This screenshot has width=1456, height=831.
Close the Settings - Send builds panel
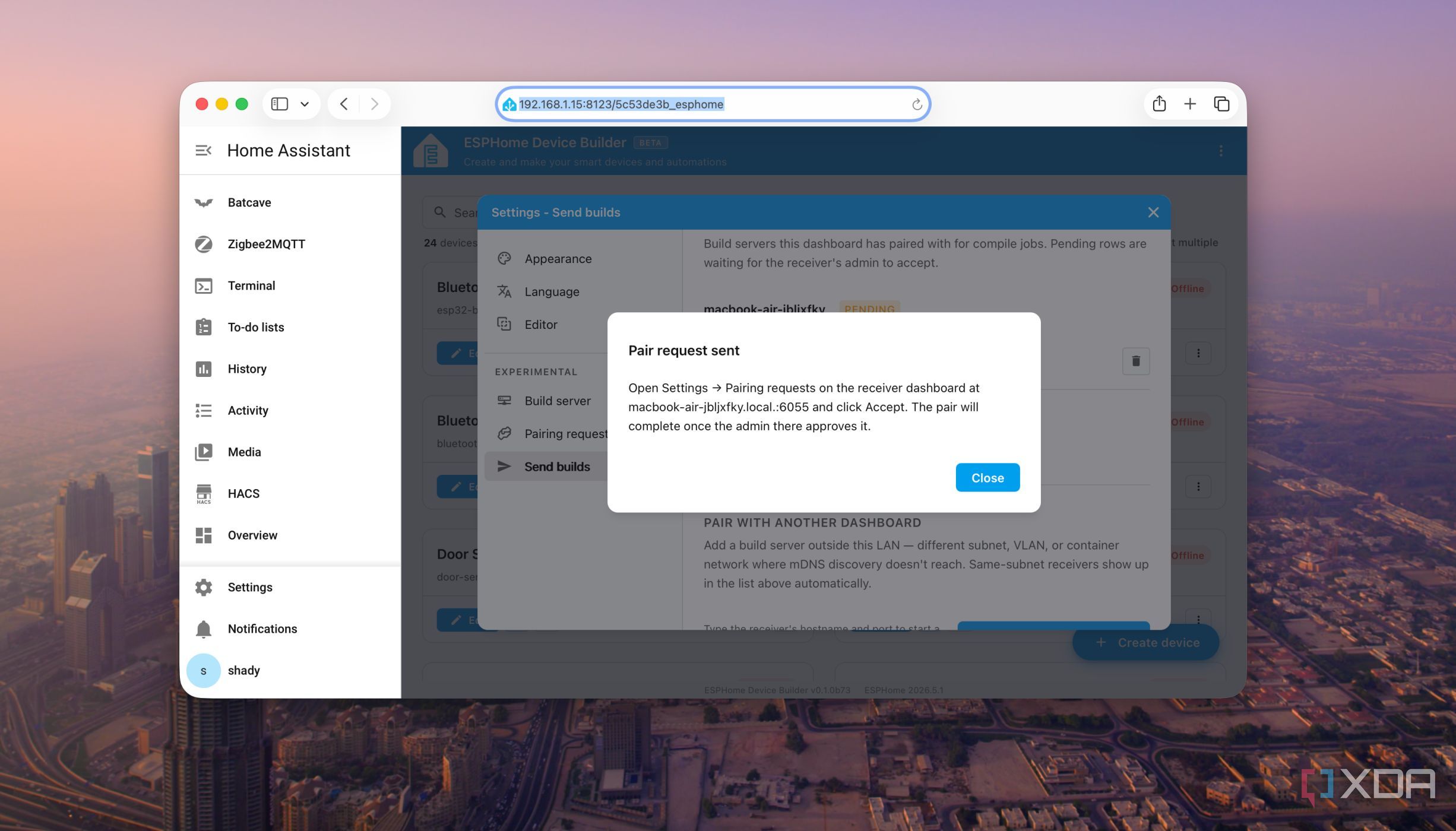coord(1153,212)
